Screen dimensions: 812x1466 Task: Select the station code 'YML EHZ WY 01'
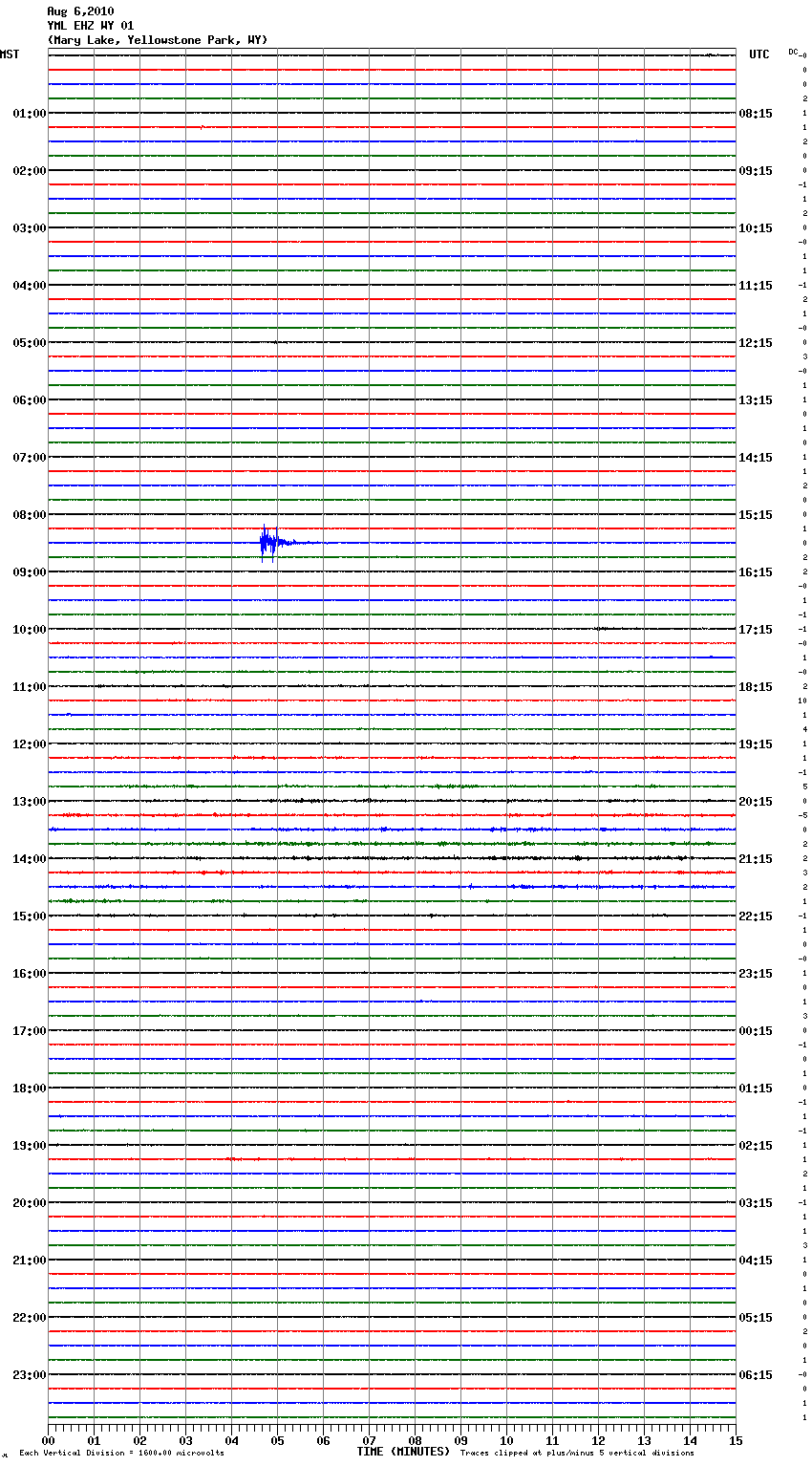(91, 26)
